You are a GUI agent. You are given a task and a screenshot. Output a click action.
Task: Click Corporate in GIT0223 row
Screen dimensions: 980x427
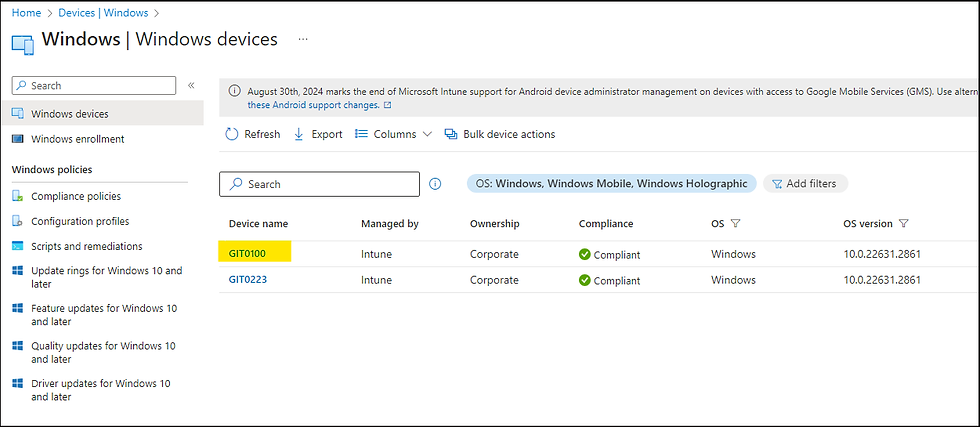(x=494, y=280)
